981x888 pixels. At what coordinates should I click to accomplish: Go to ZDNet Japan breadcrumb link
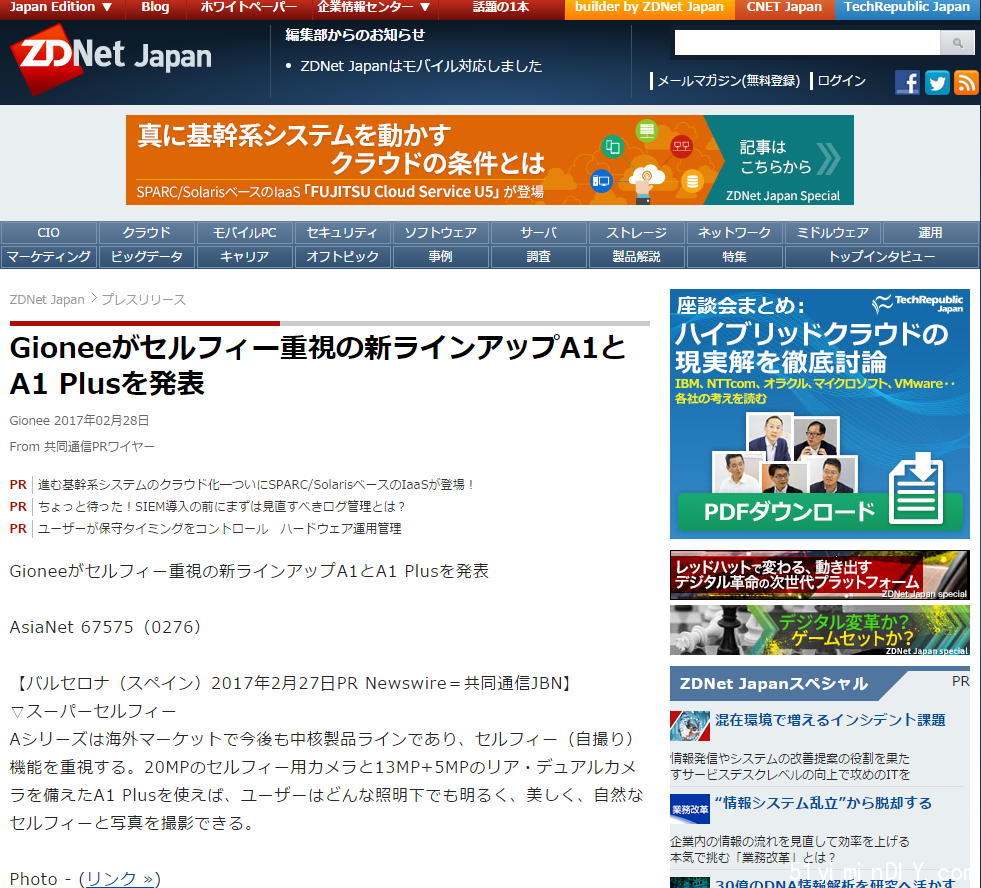tap(47, 300)
